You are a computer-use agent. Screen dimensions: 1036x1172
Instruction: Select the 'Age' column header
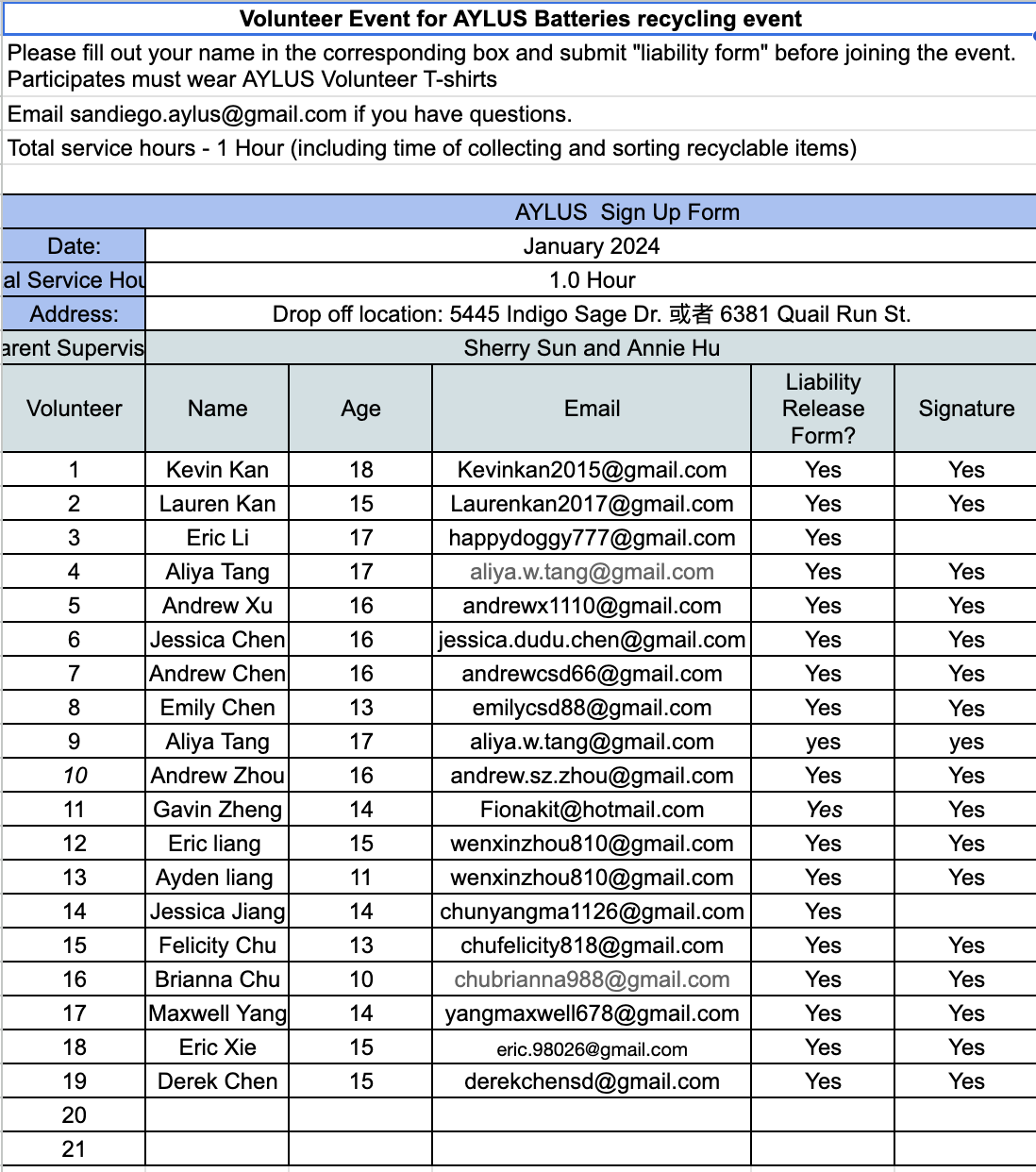361,409
